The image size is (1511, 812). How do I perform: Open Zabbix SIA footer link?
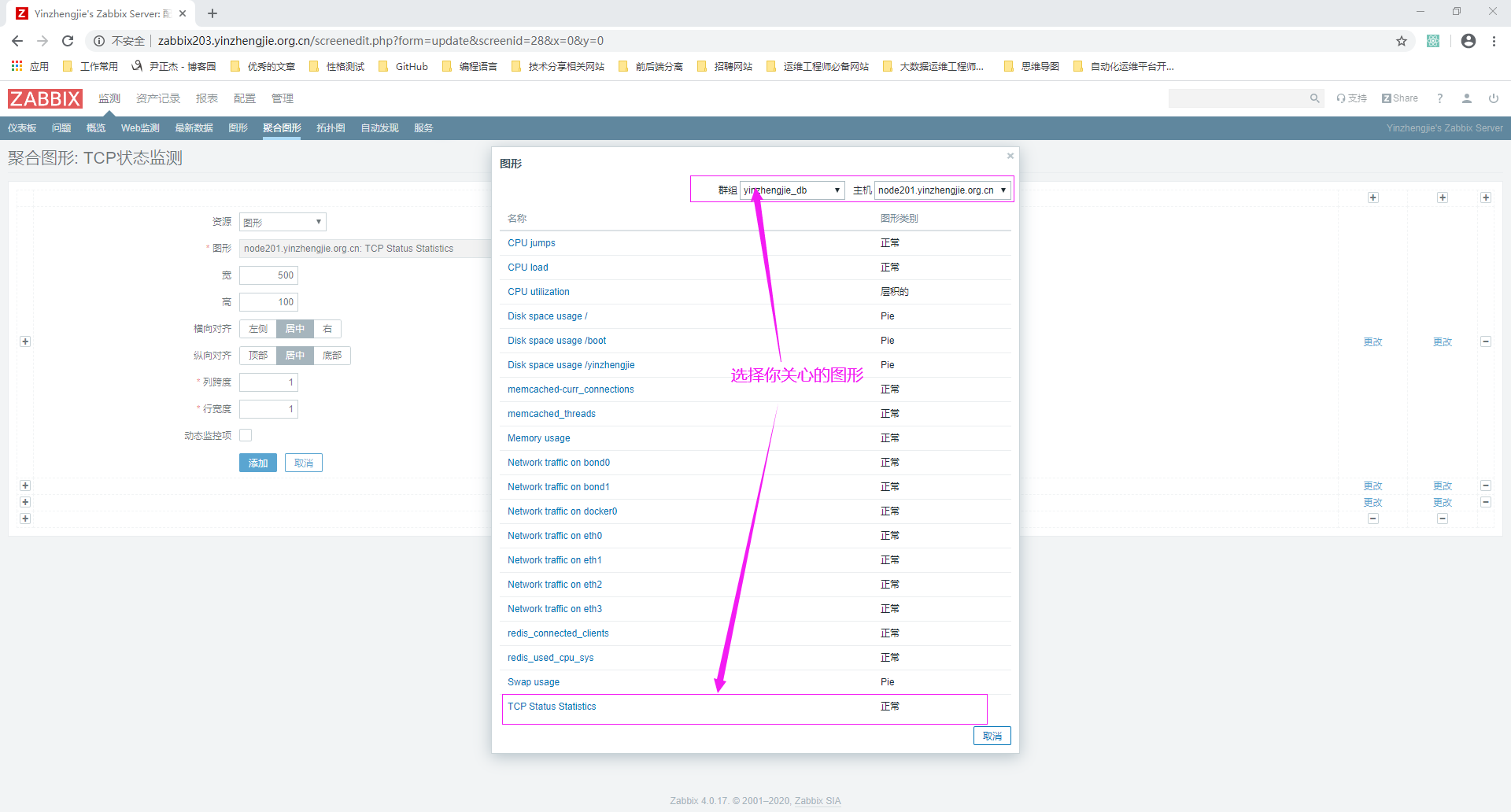click(818, 801)
